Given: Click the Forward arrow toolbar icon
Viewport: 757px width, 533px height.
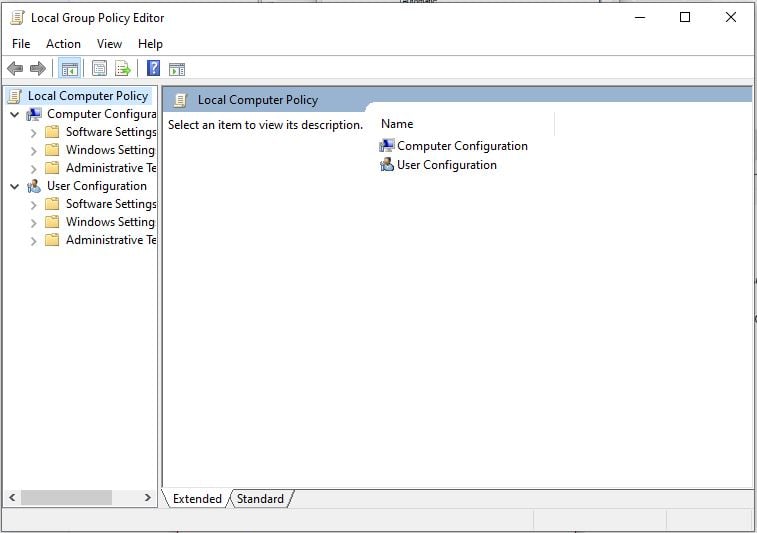Looking at the screenshot, I should pos(38,69).
